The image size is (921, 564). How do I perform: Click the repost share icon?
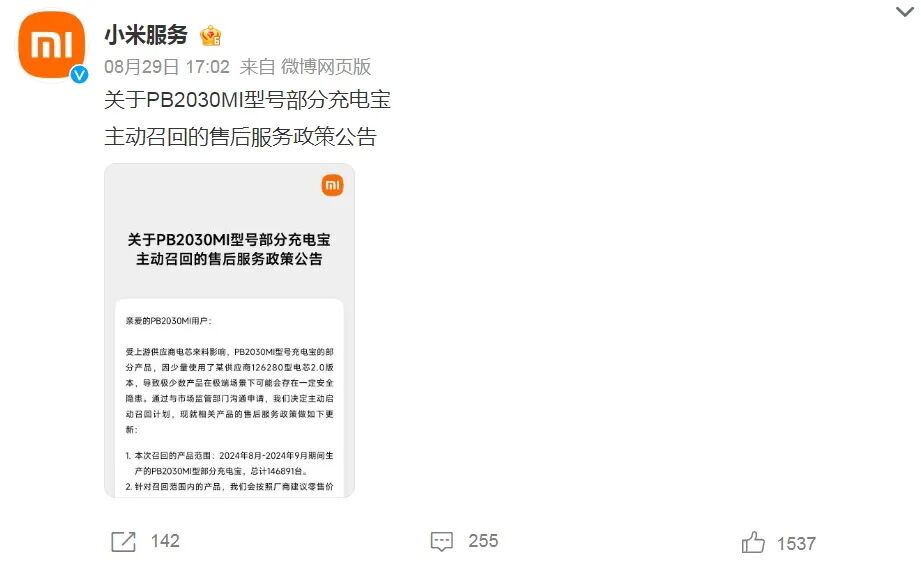pos(123,541)
